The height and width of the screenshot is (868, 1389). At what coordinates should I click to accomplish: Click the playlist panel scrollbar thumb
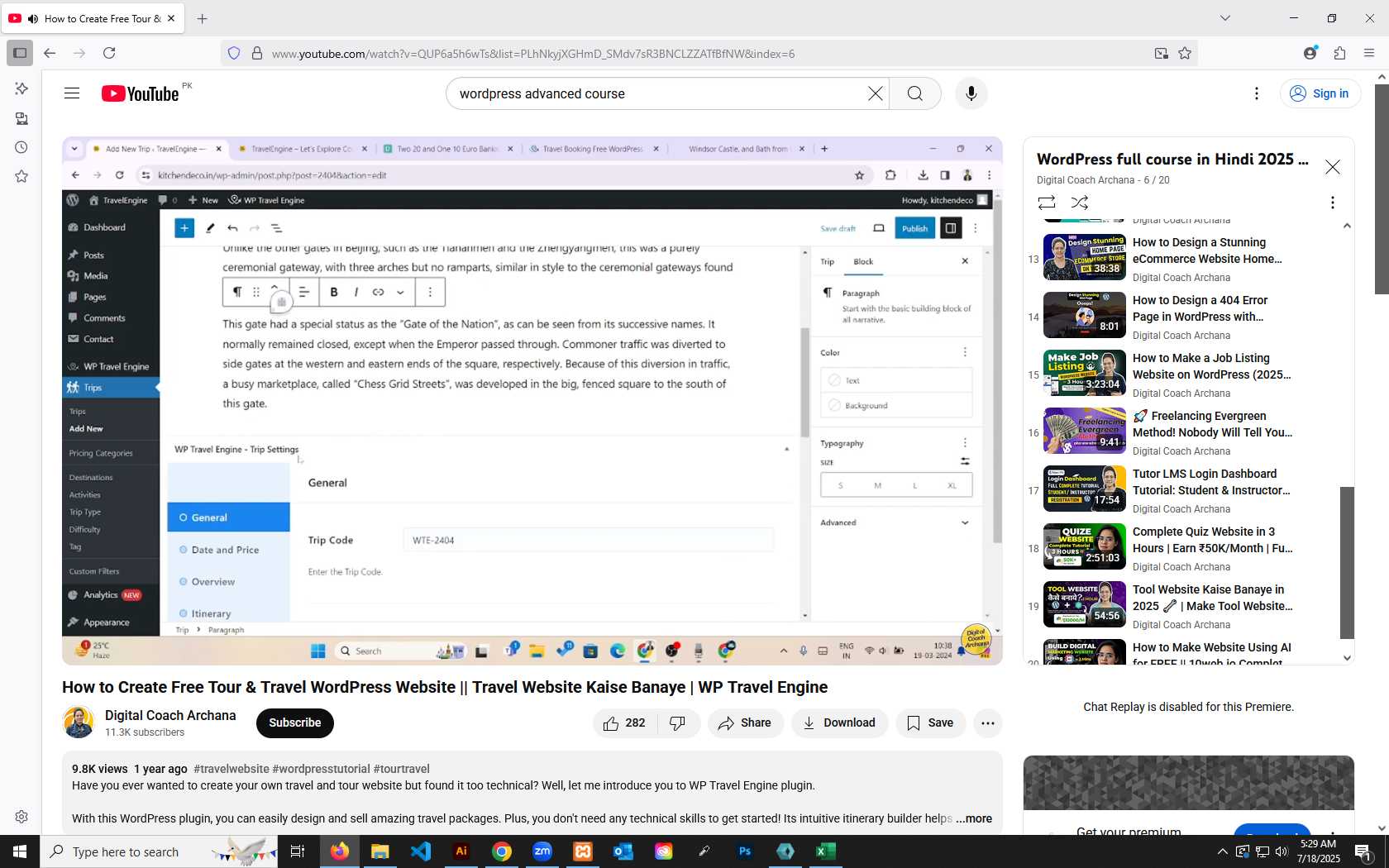1347,562
